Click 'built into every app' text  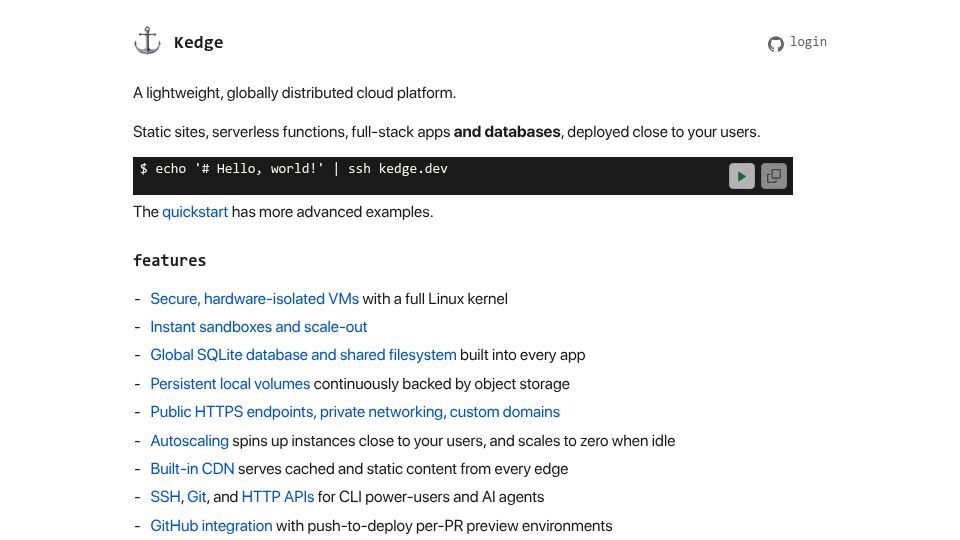pos(523,355)
